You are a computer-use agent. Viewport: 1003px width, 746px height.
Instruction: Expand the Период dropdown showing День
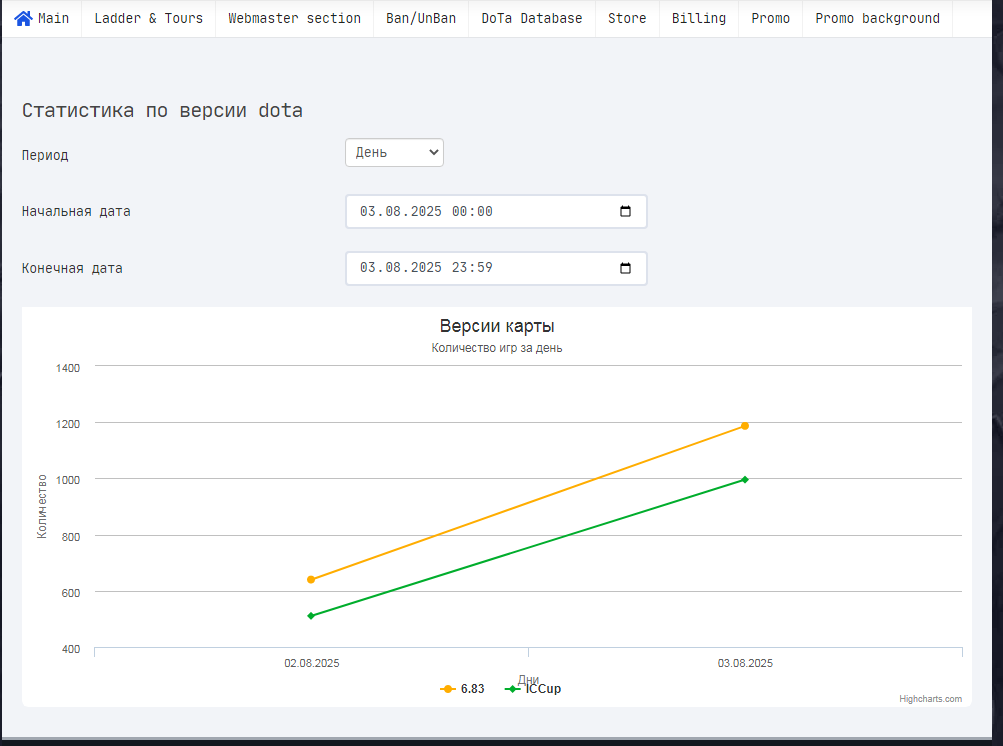(x=394, y=152)
